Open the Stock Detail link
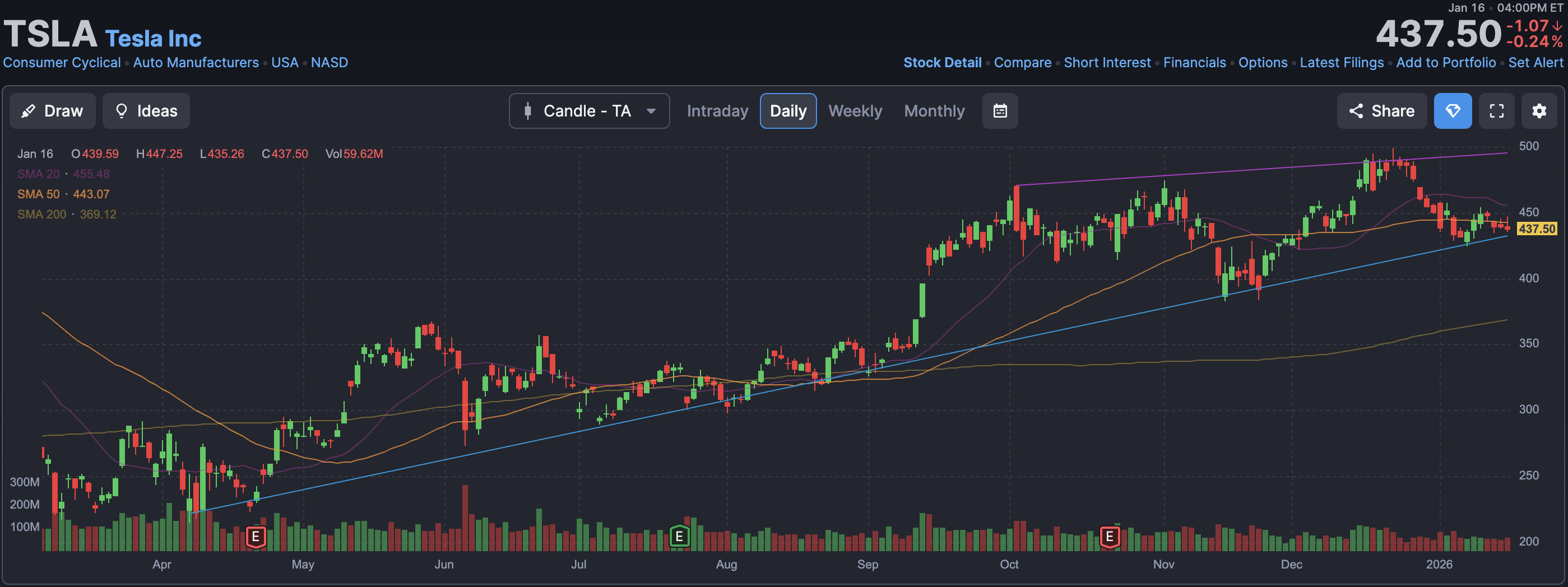Image resolution: width=1568 pixels, height=587 pixels. click(x=942, y=63)
